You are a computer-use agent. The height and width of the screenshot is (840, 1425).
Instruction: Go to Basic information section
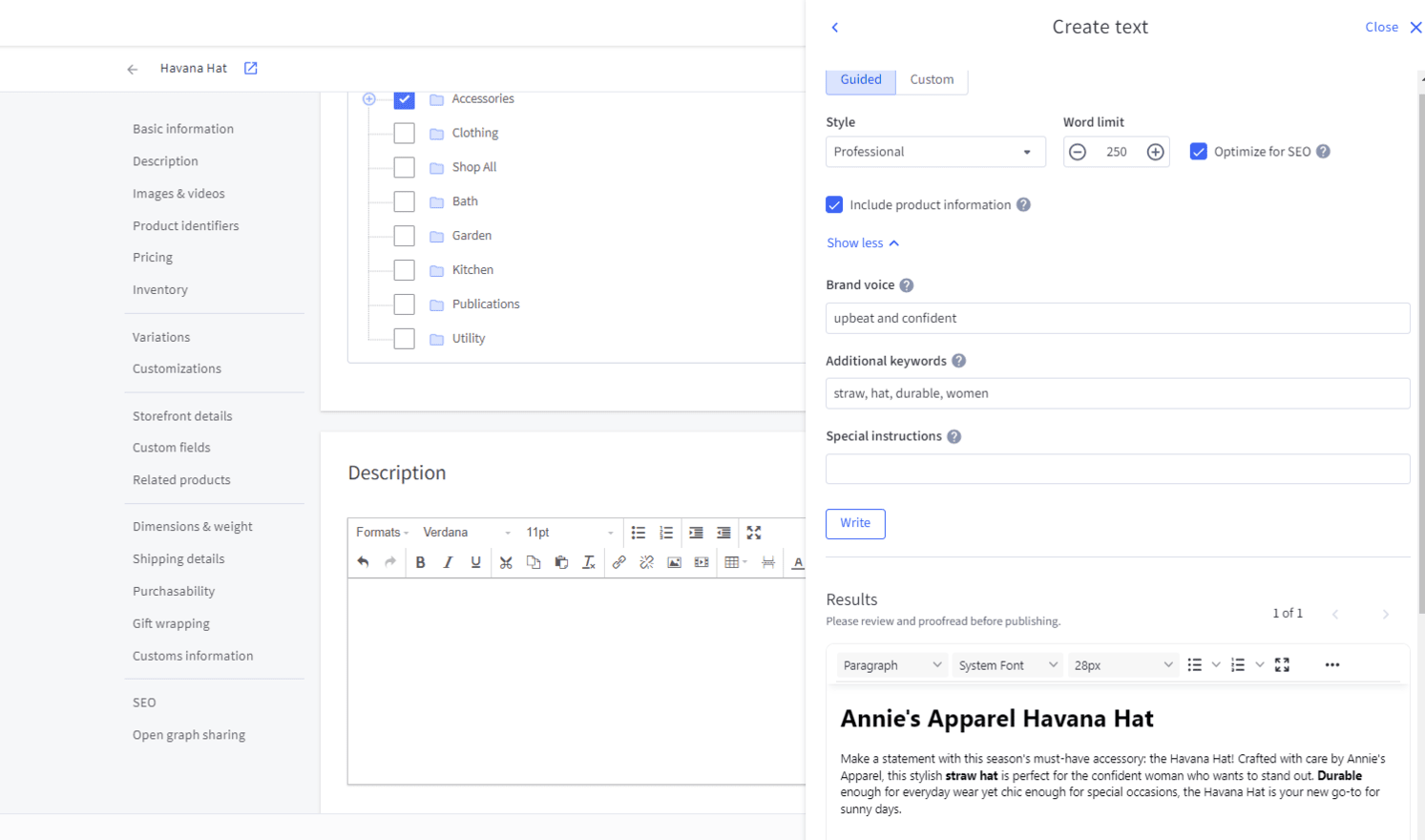point(183,129)
